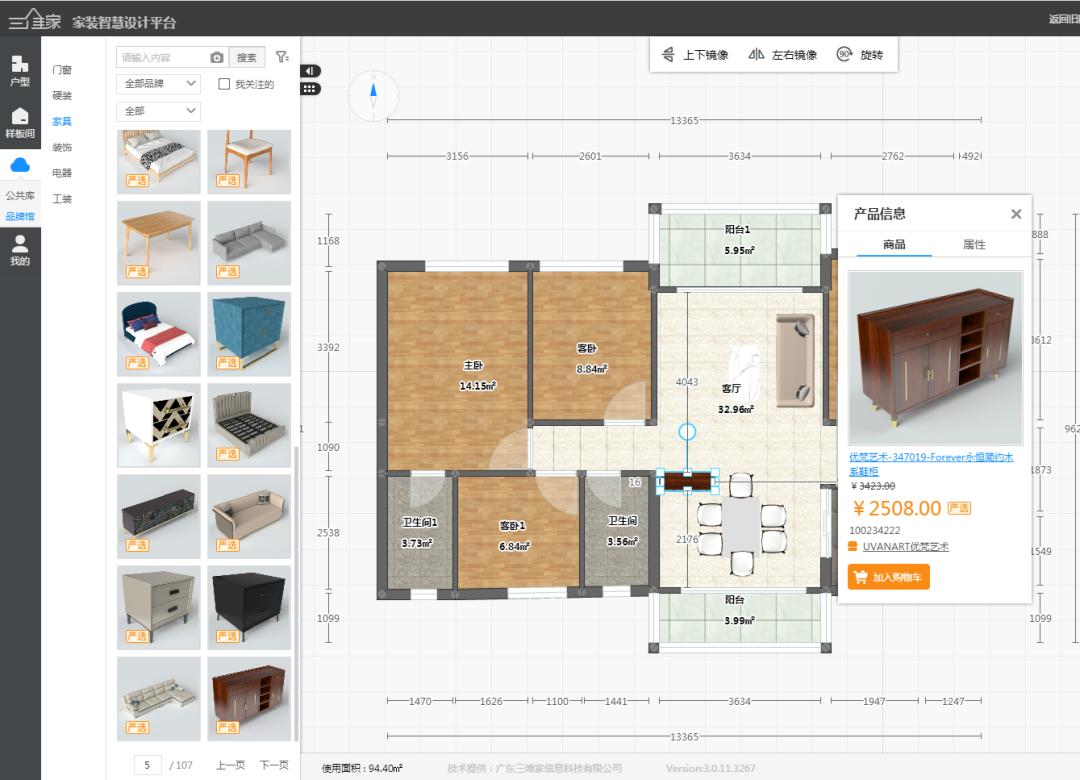Rotate the selected item with 旋转
This screenshot has height=780, width=1080.
860,56
